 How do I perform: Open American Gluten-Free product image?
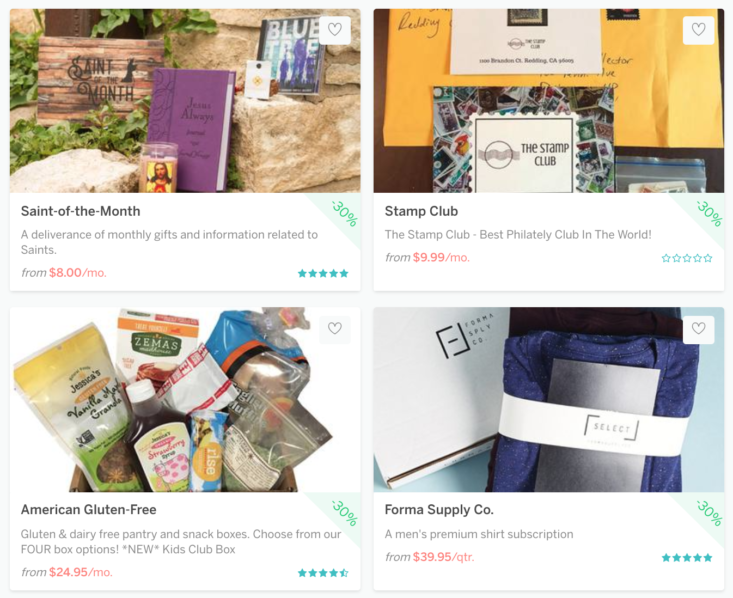pyautogui.click(x=185, y=399)
